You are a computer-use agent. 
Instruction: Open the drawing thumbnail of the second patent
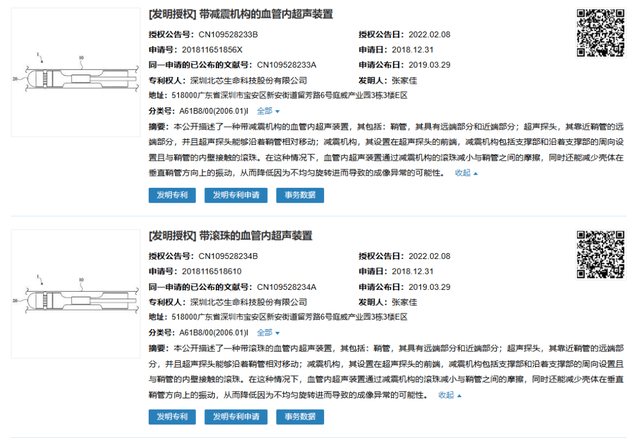[76, 294]
